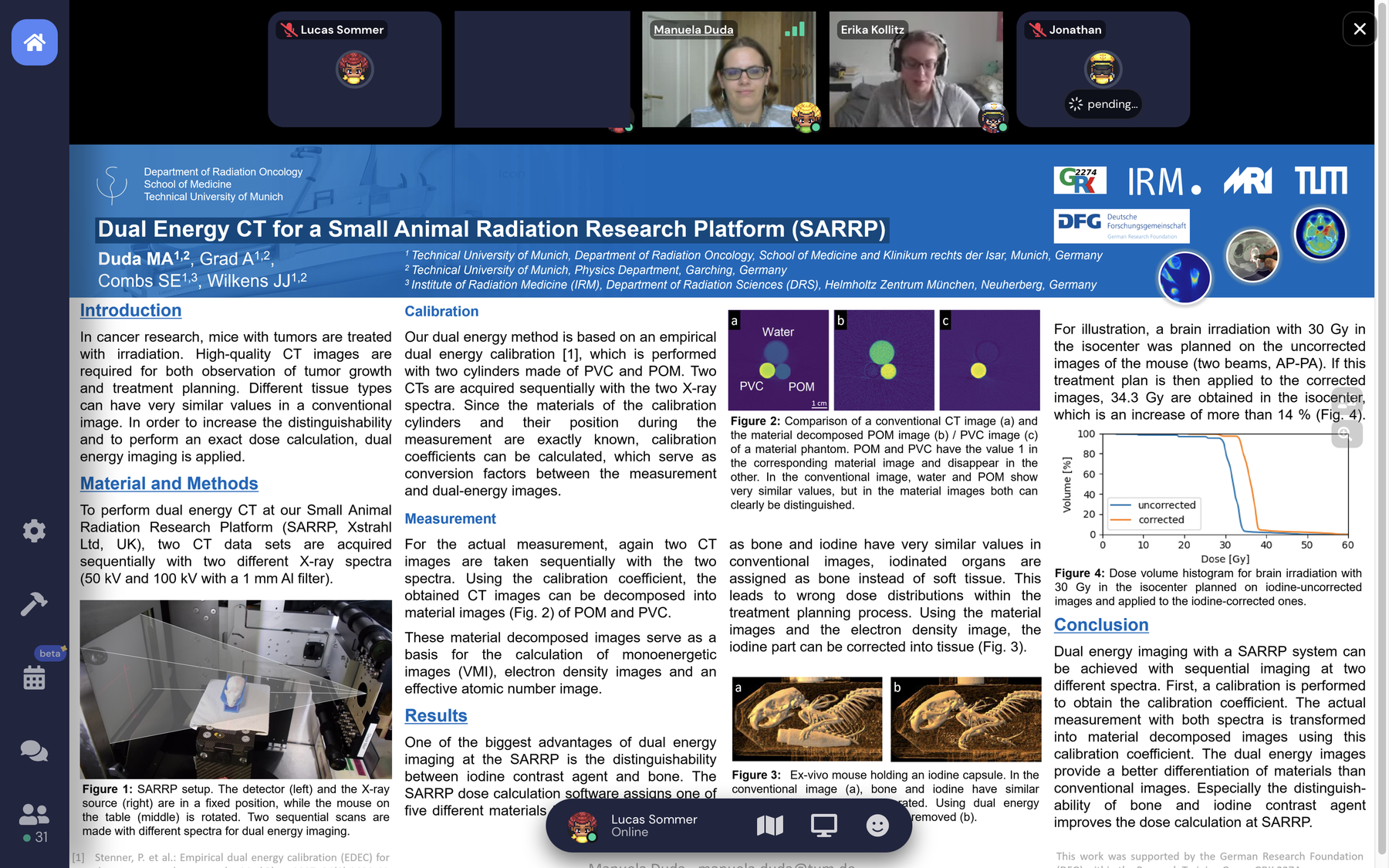The height and width of the screenshot is (868, 1389).
Task: Click the SARRP setup photo, Figure 1
Action: pos(236,689)
